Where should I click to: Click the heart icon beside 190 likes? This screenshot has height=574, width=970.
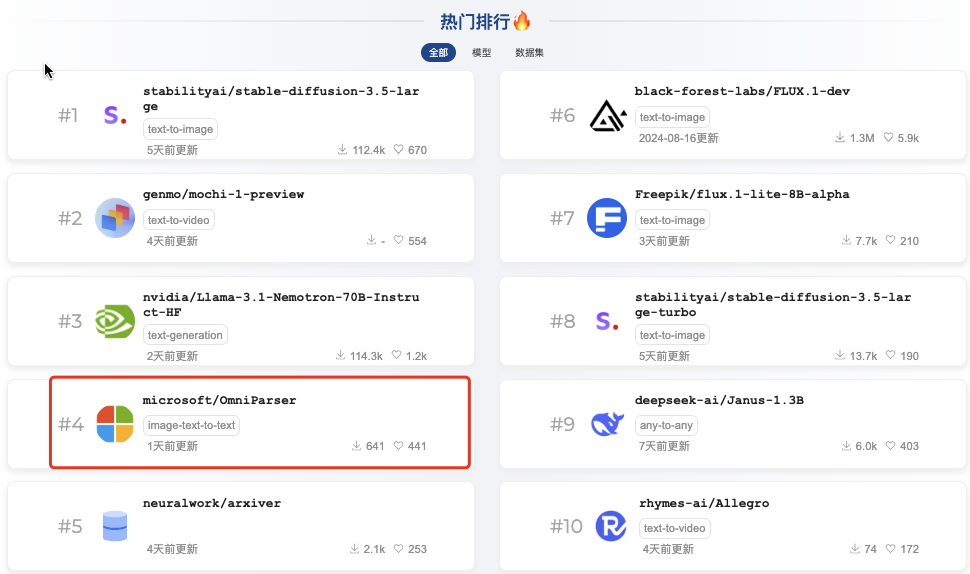[x=890, y=355]
